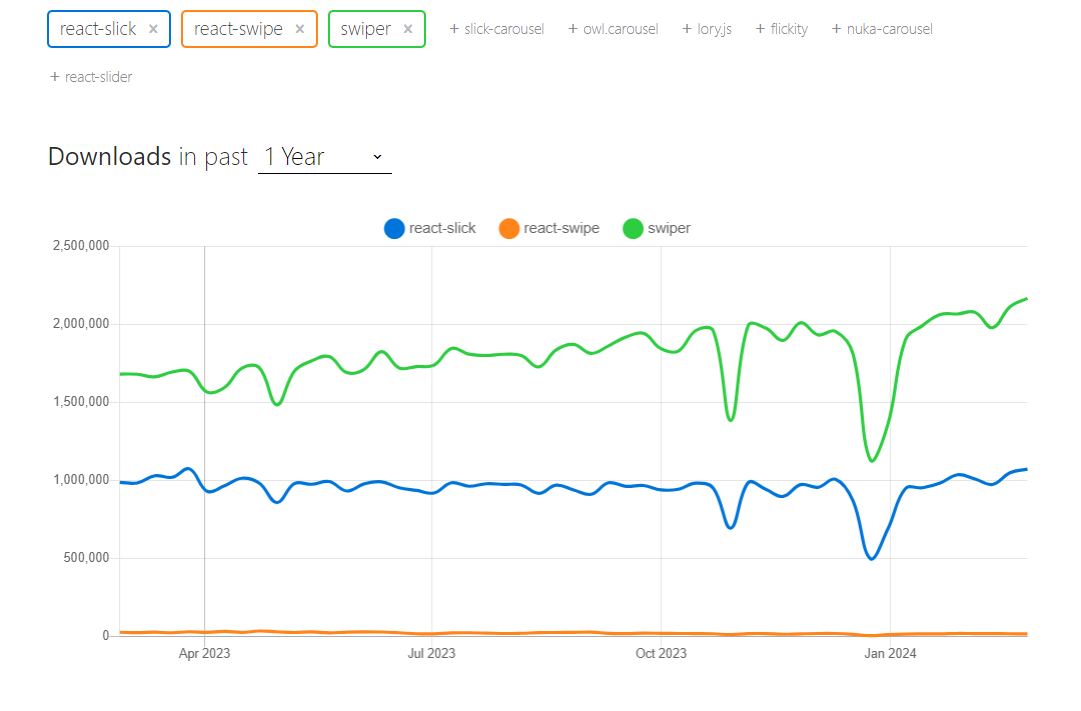Click the Oct 2023 axis label
1081x711 pixels.
coord(661,654)
